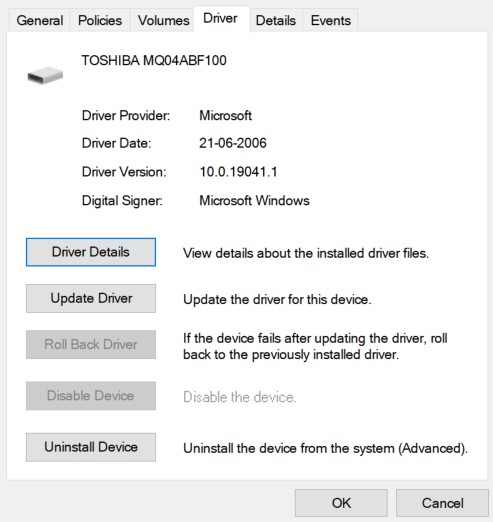The width and height of the screenshot is (493, 522).
Task: Click the TOSHIBA MQ04ABF100 device name
Action: click(x=154, y=60)
